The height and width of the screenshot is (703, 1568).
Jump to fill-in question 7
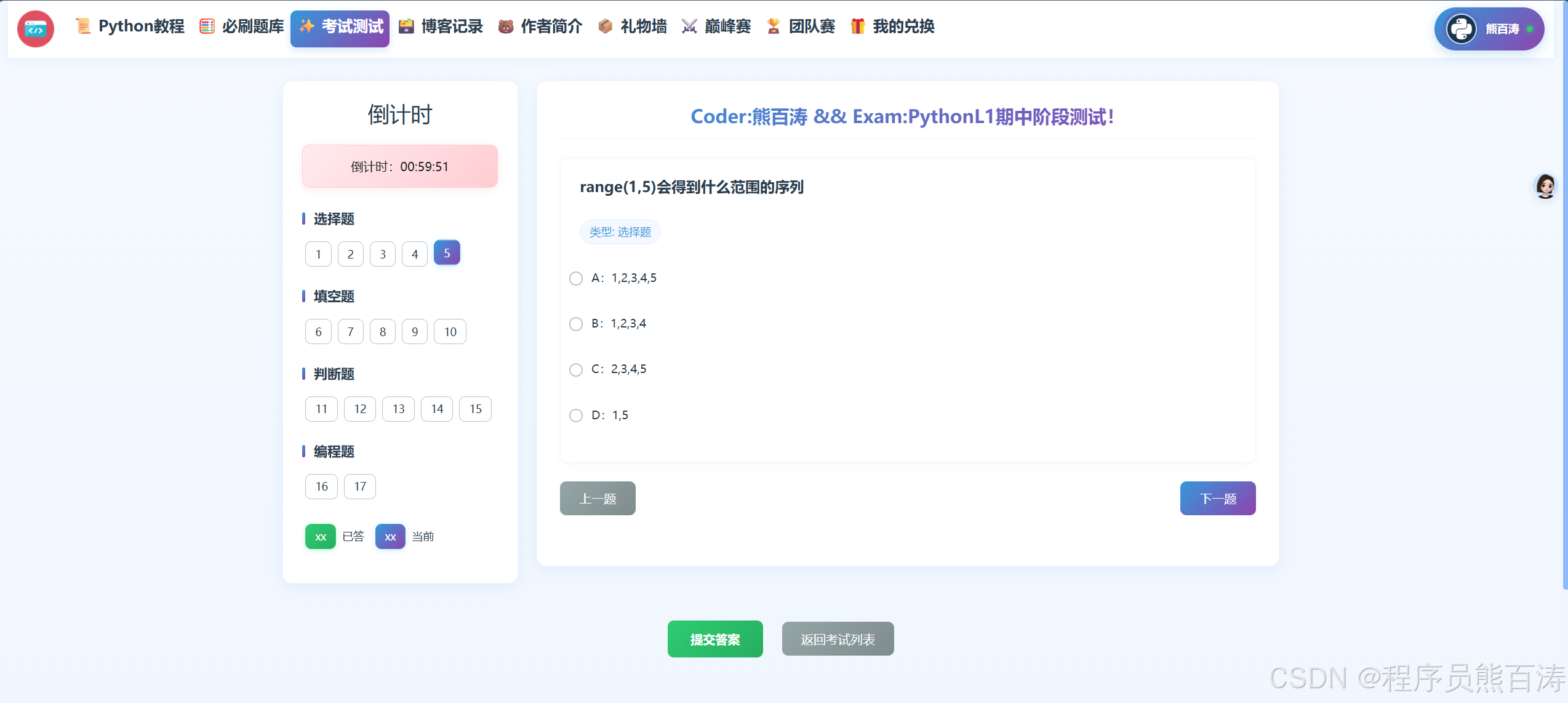tap(351, 332)
